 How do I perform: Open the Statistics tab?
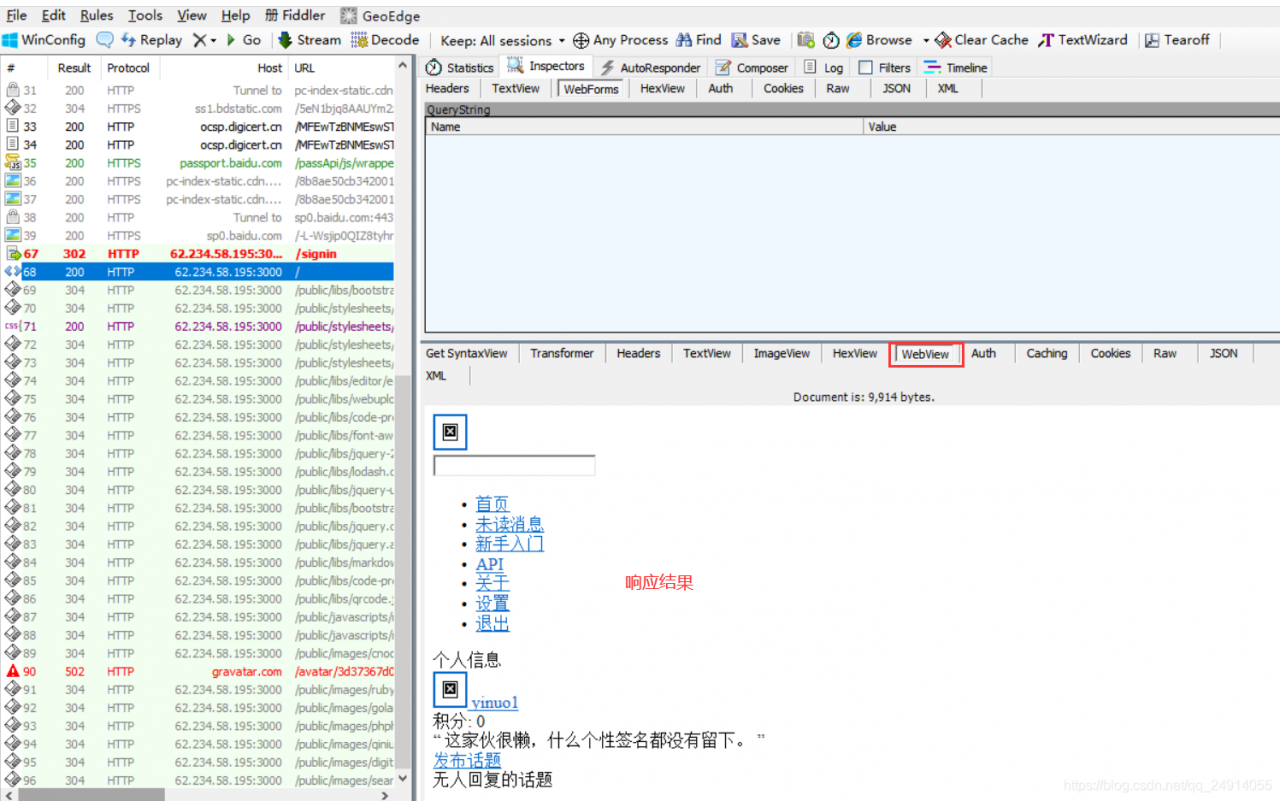point(460,68)
